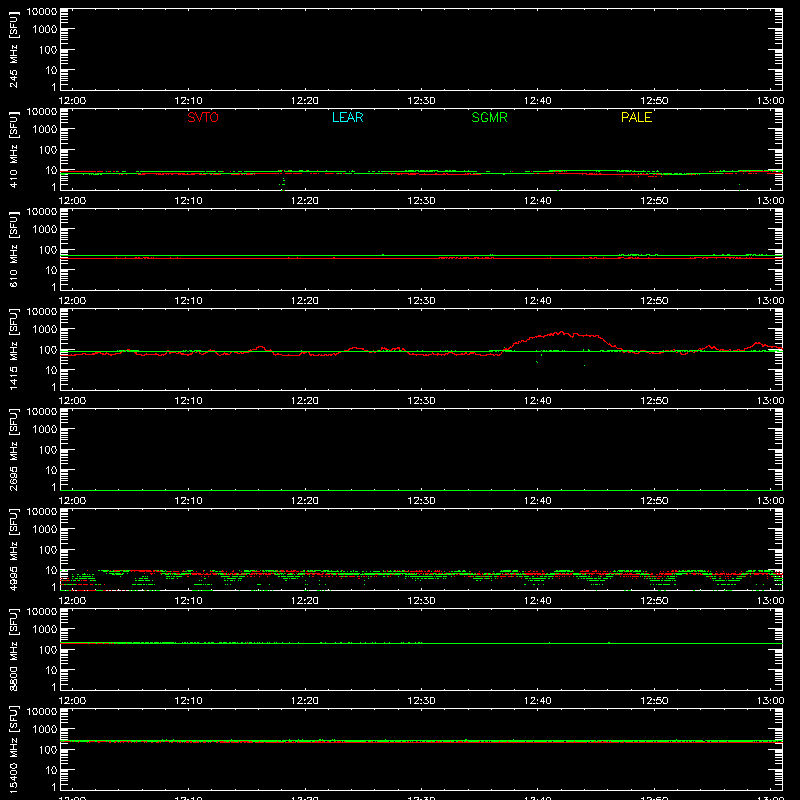Select the 410 MHz [SFU] axis title
This screenshot has height=800, width=800.
13,149
